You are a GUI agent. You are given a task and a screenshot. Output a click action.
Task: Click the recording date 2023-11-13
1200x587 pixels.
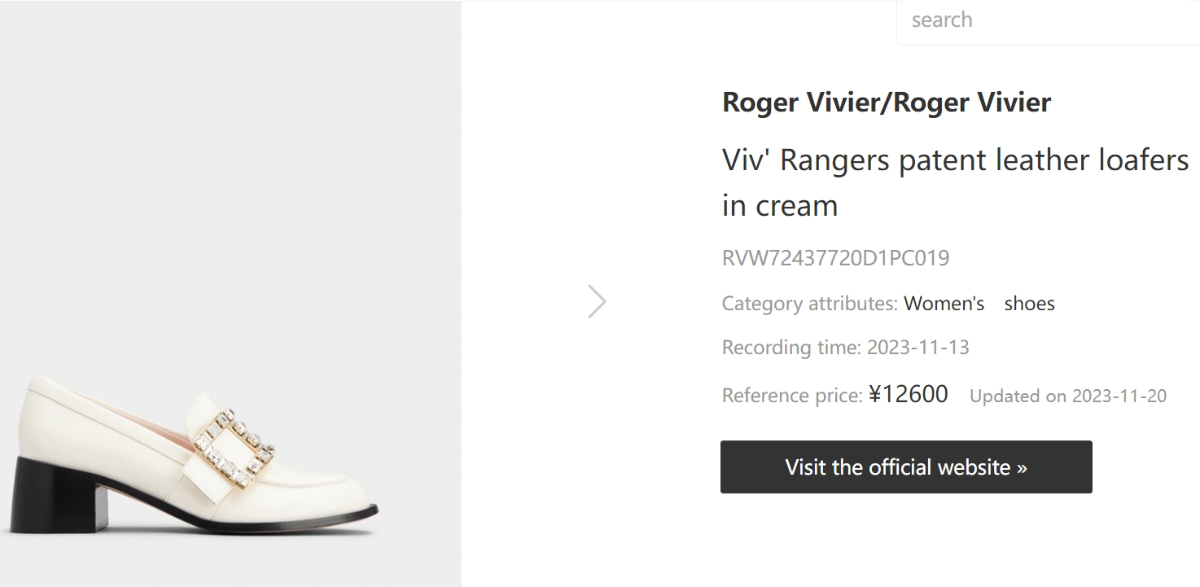(x=918, y=348)
